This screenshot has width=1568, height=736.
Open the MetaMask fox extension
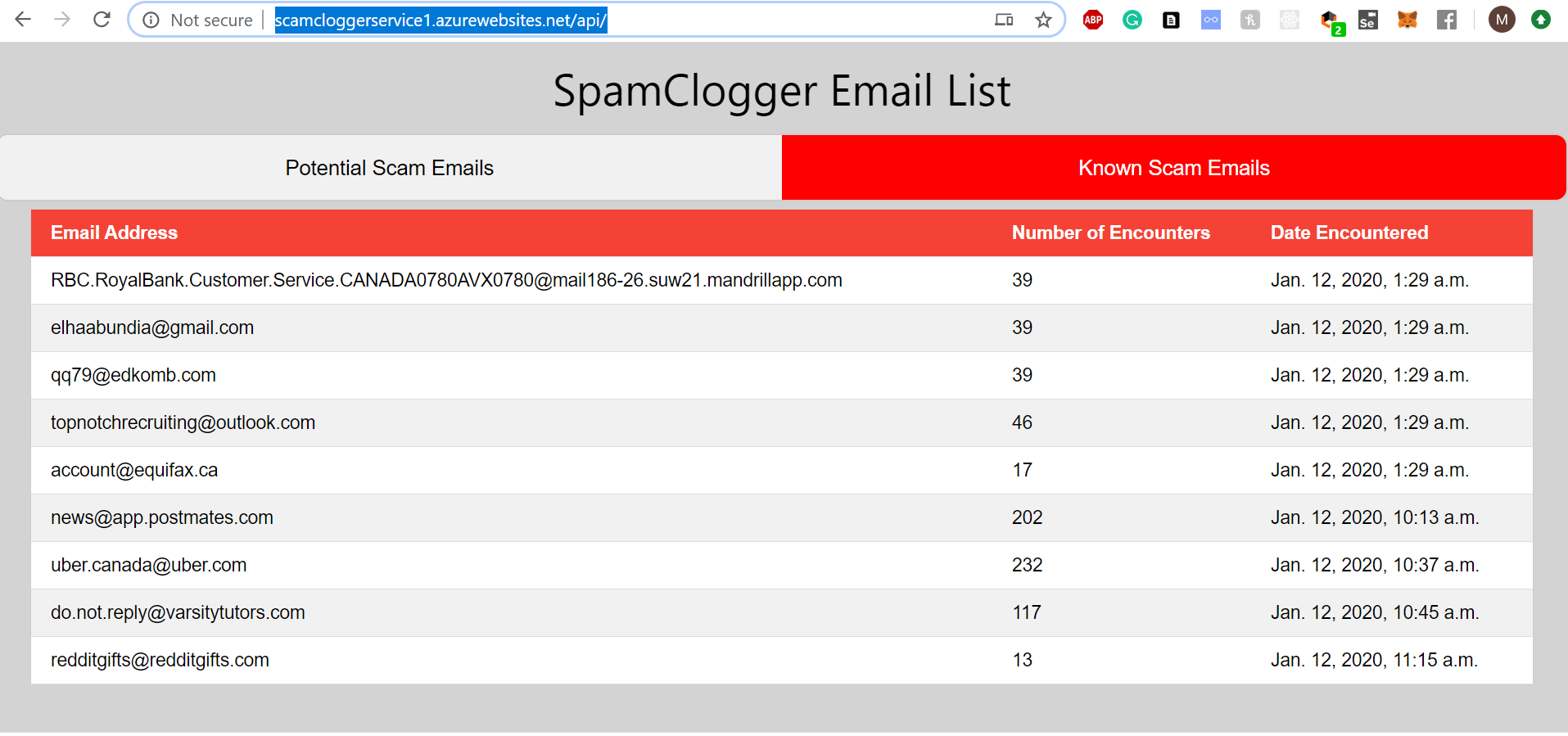point(1408,20)
